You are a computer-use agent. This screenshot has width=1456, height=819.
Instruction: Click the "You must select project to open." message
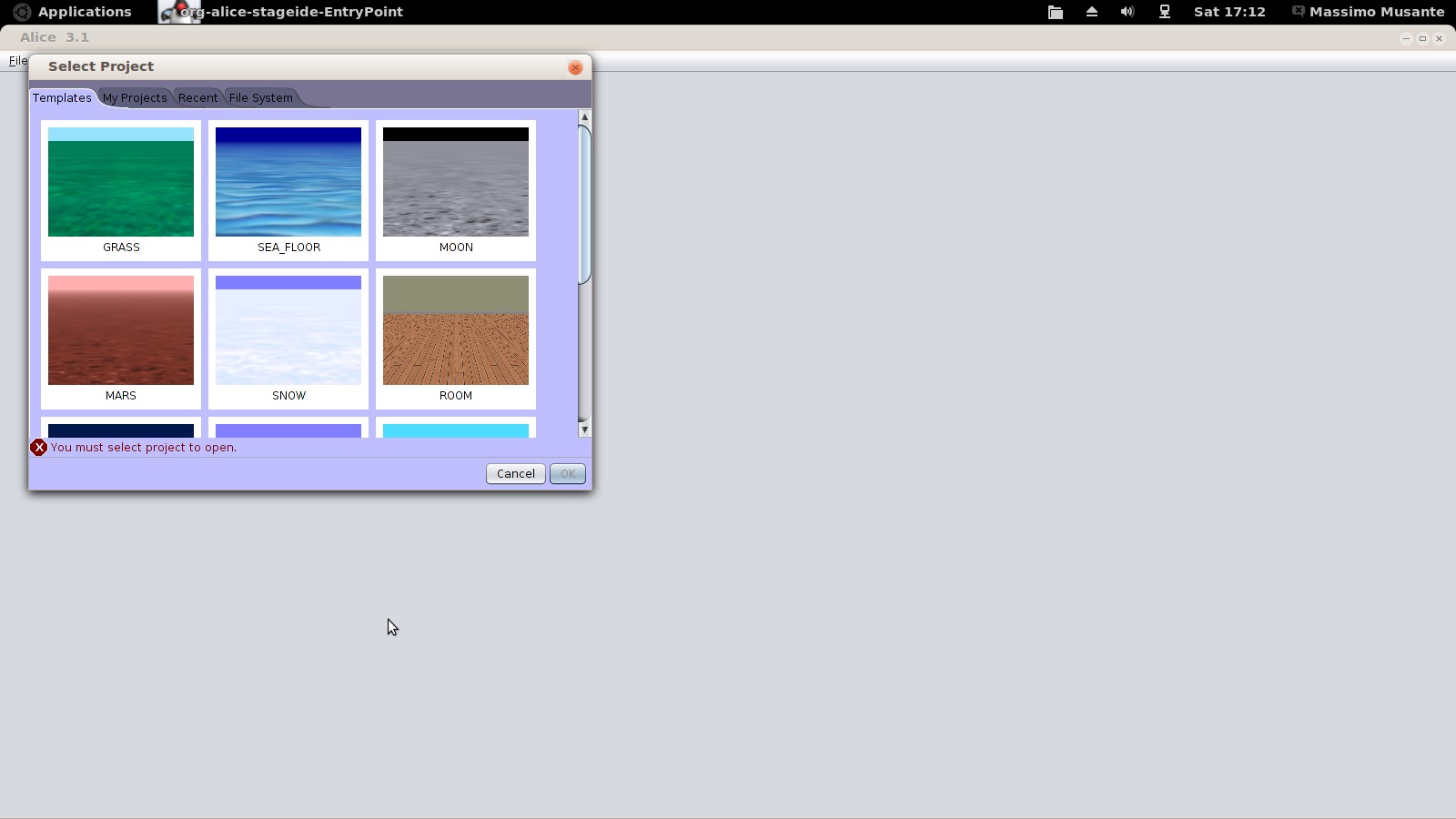[x=144, y=448]
